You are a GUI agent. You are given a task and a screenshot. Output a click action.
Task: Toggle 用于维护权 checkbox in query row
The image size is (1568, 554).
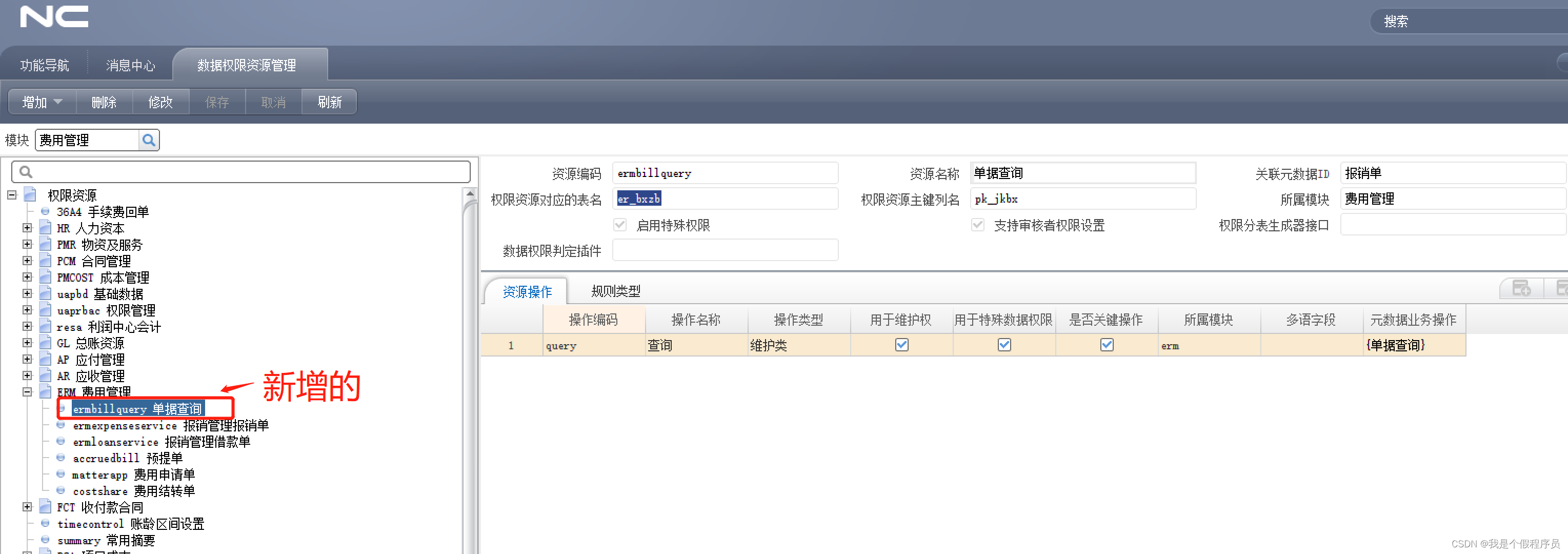901,345
